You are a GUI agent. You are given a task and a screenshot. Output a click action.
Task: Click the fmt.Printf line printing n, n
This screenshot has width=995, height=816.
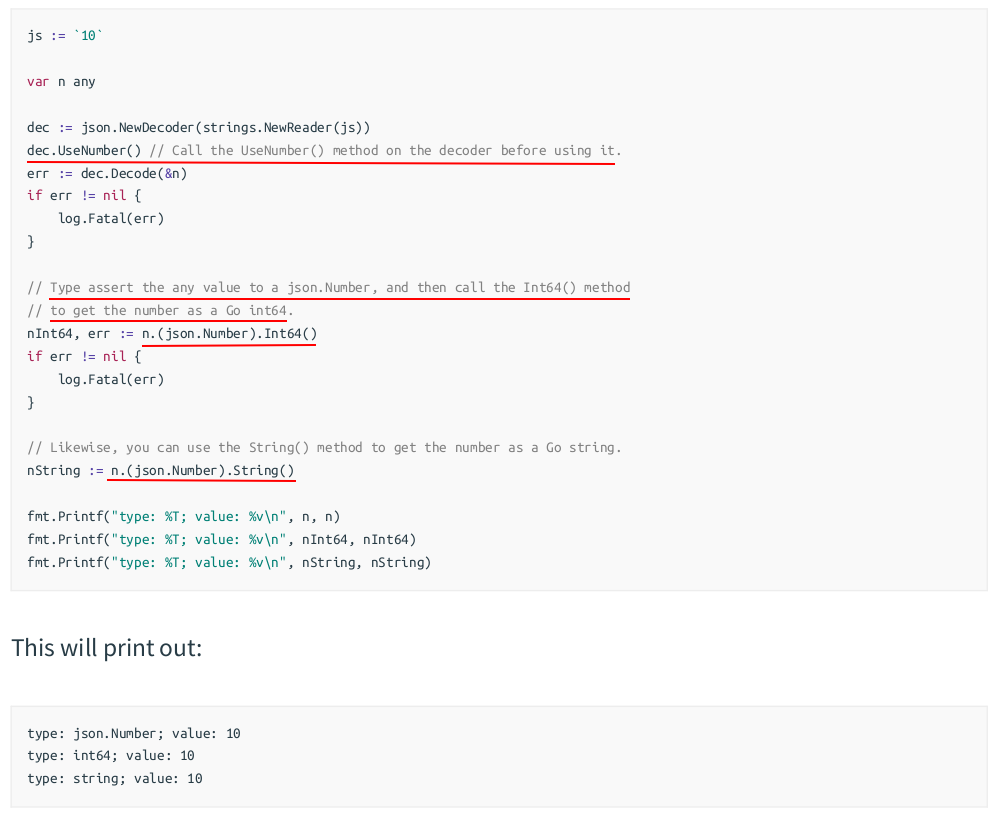[x=183, y=517]
